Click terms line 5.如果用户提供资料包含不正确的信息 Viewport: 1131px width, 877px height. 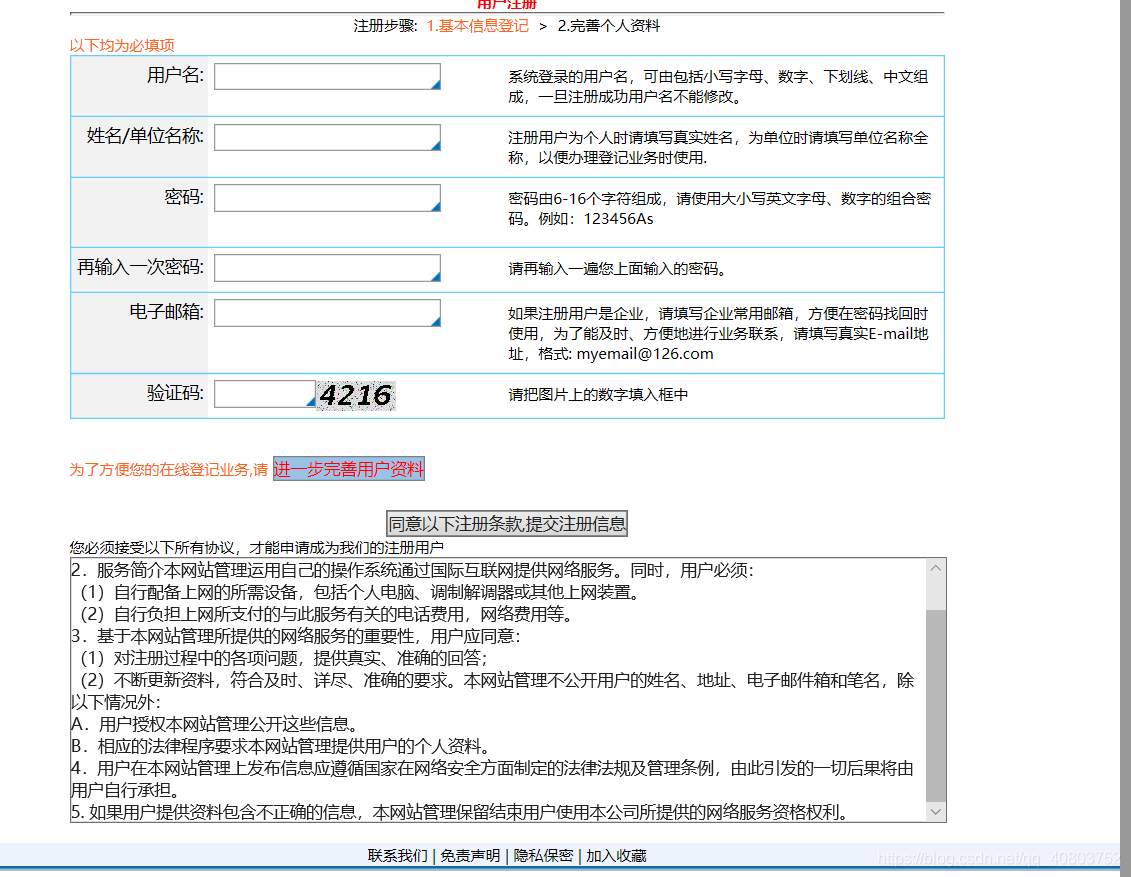(x=459, y=812)
